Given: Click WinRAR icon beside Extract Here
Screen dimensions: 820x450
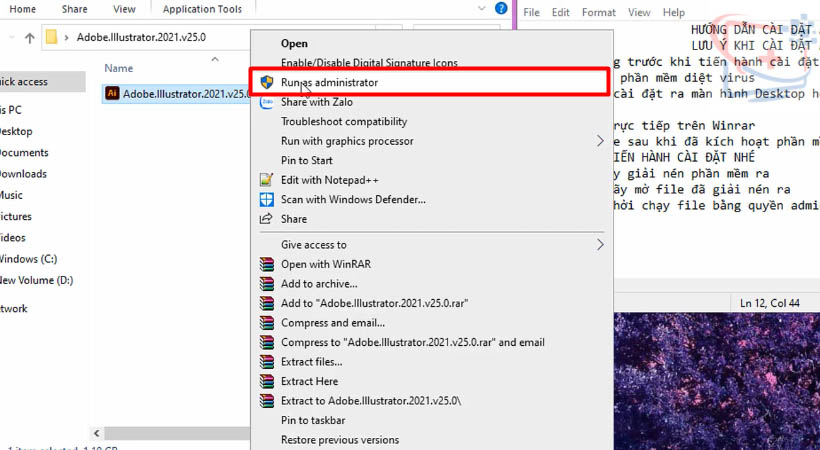Looking at the screenshot, I should coord(267,381).
